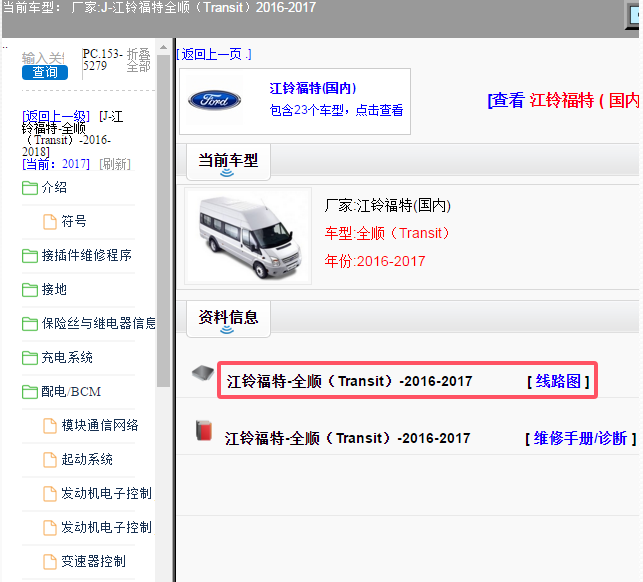Click the sidebar scrollbar up arrow
Viewport: 643px width, 582px height.
tap(164, 48)
